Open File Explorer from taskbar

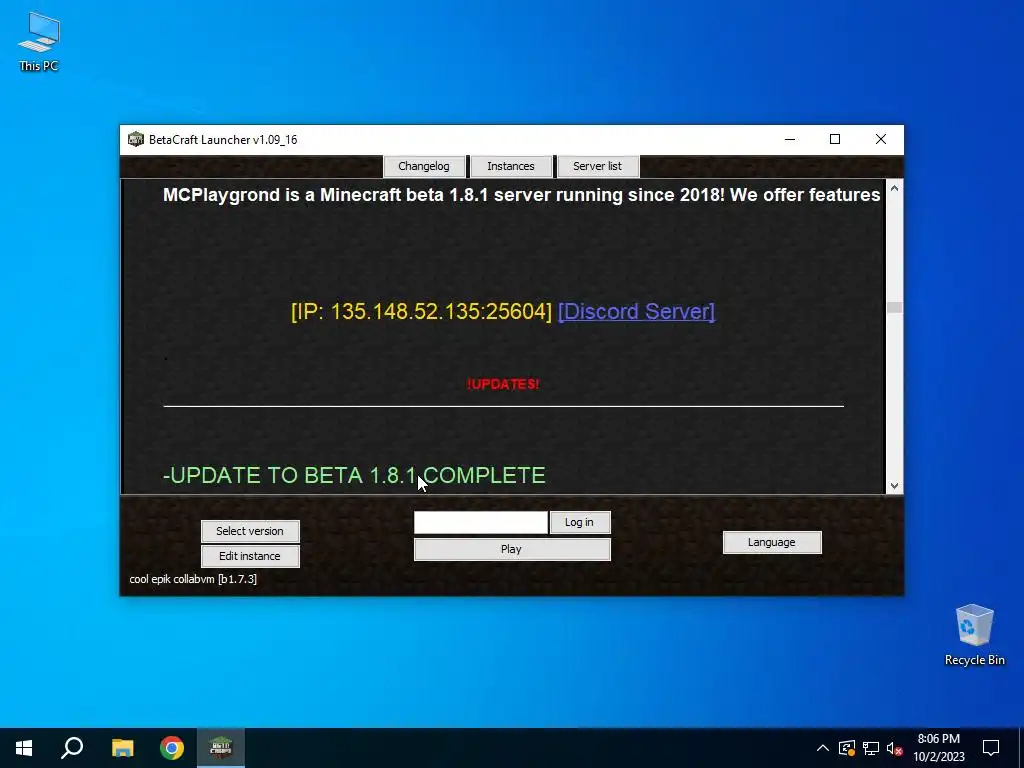tap(122, 748)
